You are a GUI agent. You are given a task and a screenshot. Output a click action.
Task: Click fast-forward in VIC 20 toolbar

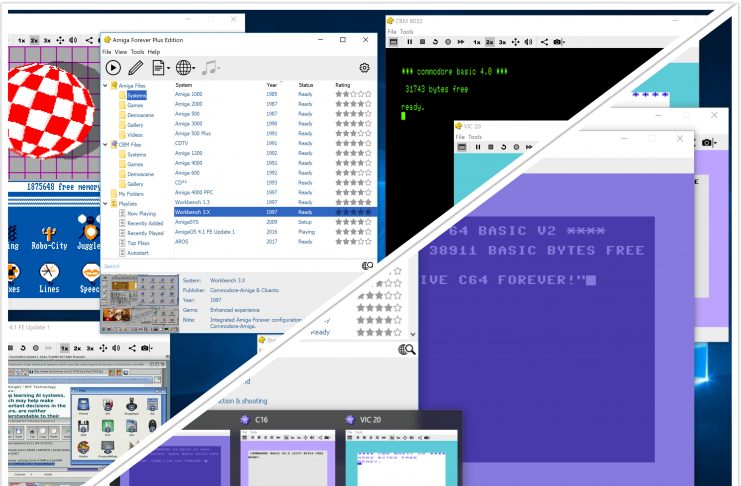[x=529, y=147]
